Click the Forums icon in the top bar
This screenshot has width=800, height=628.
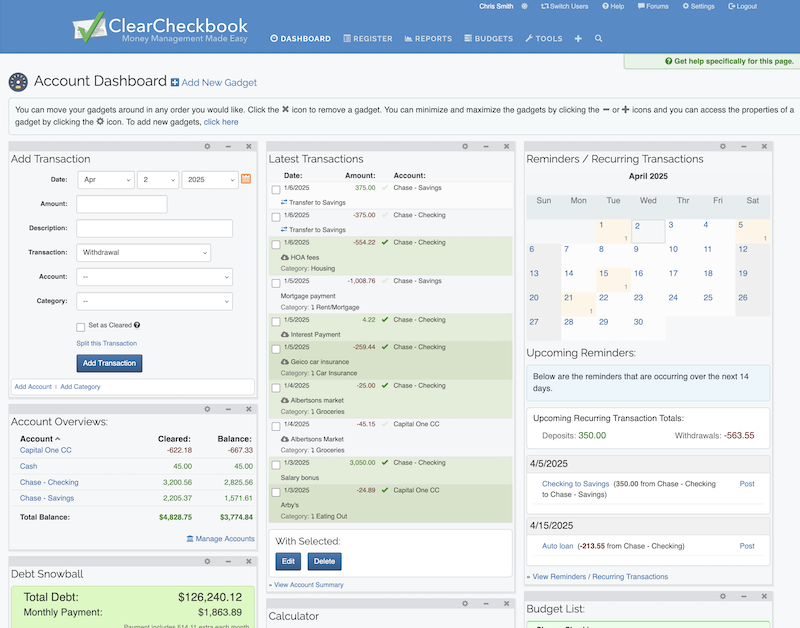pos(642,7)
